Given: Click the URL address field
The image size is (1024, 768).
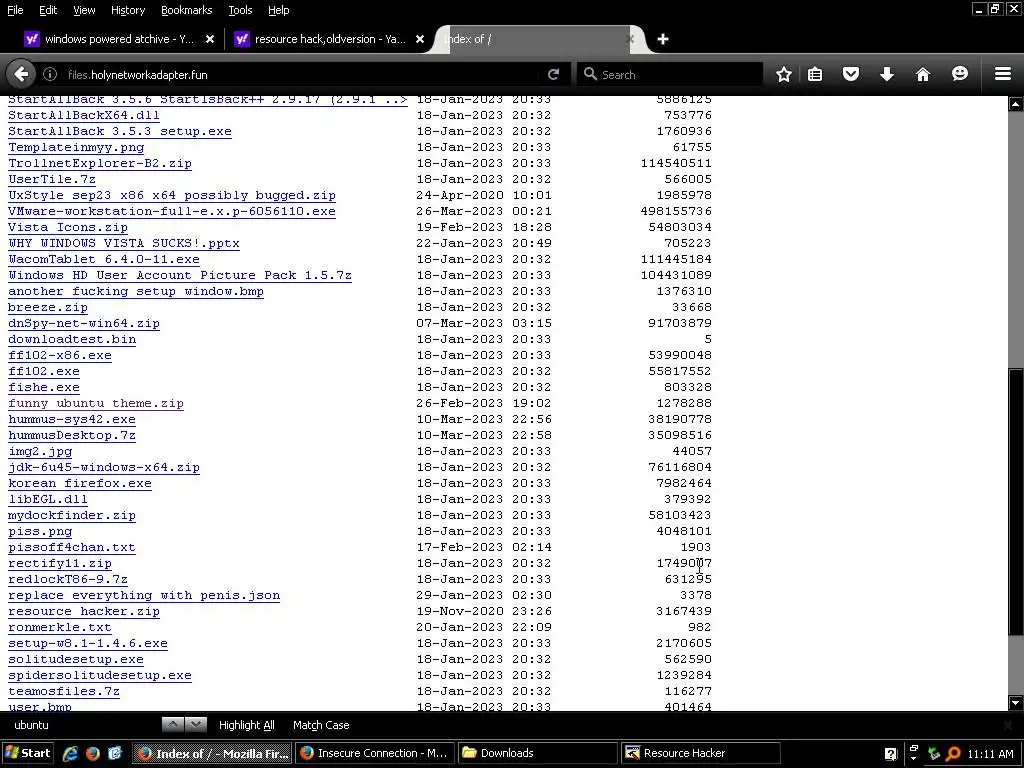Looking at the screenshot, I should pyautogui.click(x=300, y=74).
